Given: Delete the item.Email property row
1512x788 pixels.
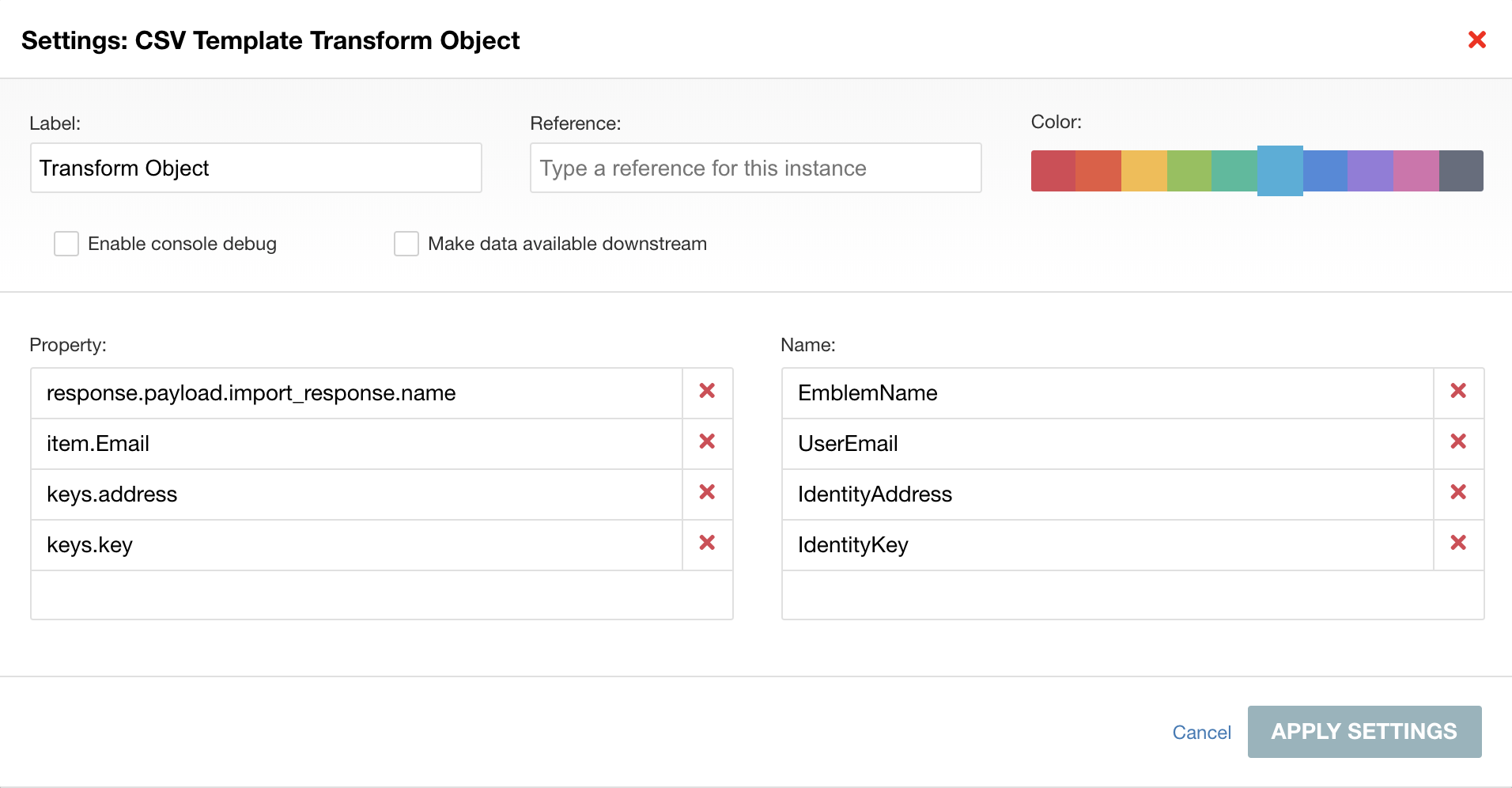Looking at the screenshot, I should [707, 442].
